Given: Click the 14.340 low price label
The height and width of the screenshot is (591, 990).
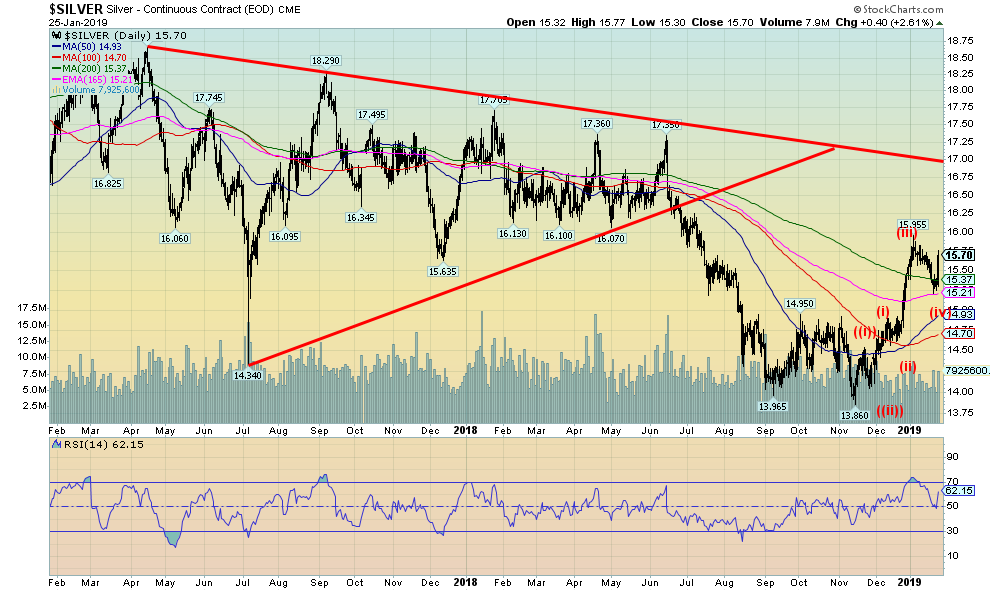Looking at the screenshot, I should pyautogui.click(x=248, y=375).
